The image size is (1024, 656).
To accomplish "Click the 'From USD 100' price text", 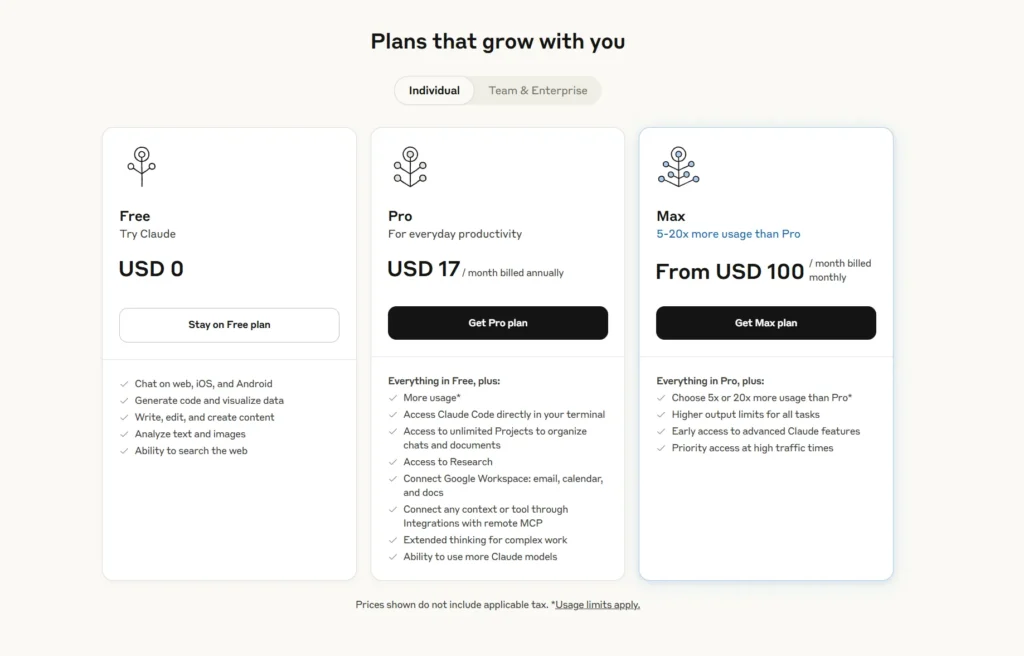I will 729,271.
